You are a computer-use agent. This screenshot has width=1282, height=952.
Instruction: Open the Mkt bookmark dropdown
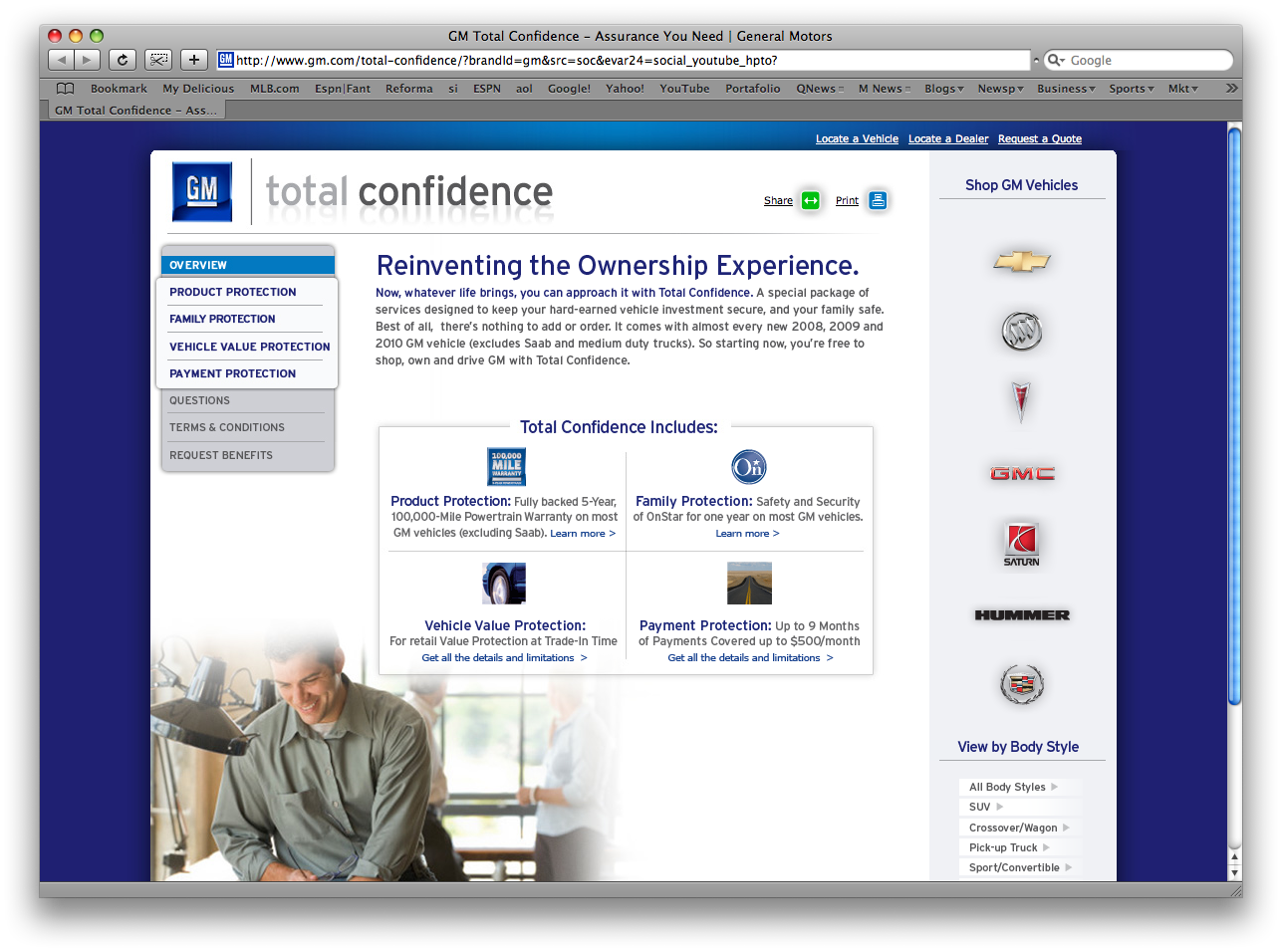(1183, 89)
